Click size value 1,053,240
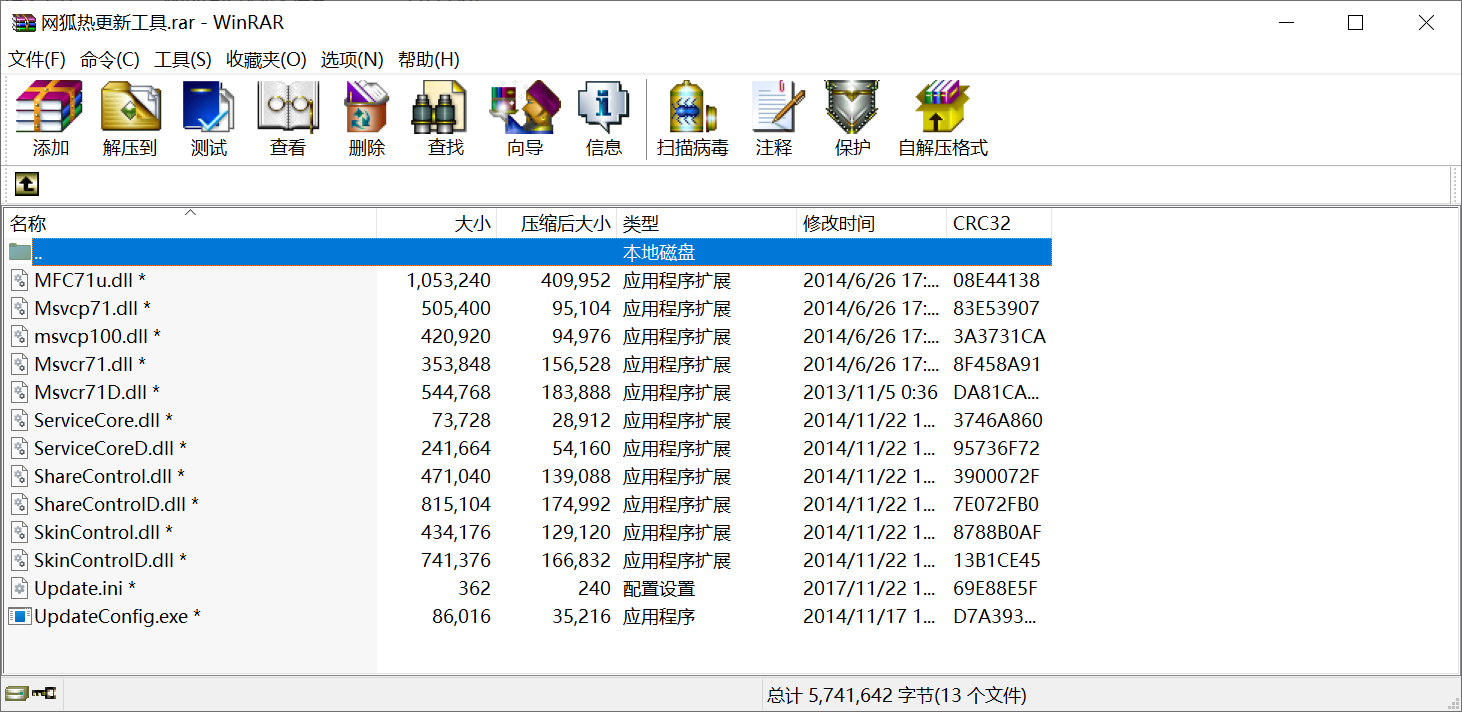The height and width of the screenshot is (712, 1462). point(449,280)
